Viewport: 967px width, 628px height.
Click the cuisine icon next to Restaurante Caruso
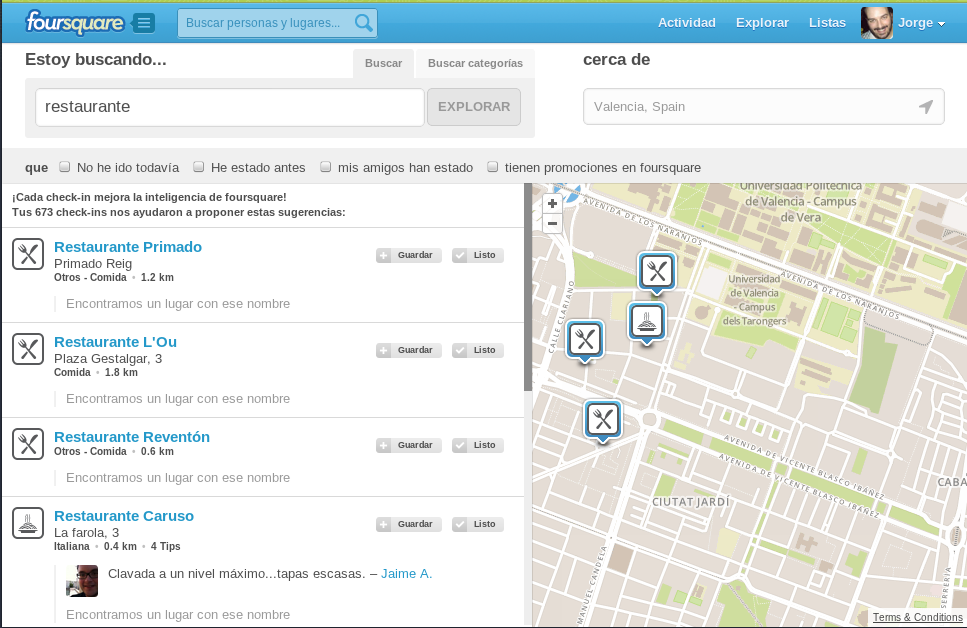(28, 522)
